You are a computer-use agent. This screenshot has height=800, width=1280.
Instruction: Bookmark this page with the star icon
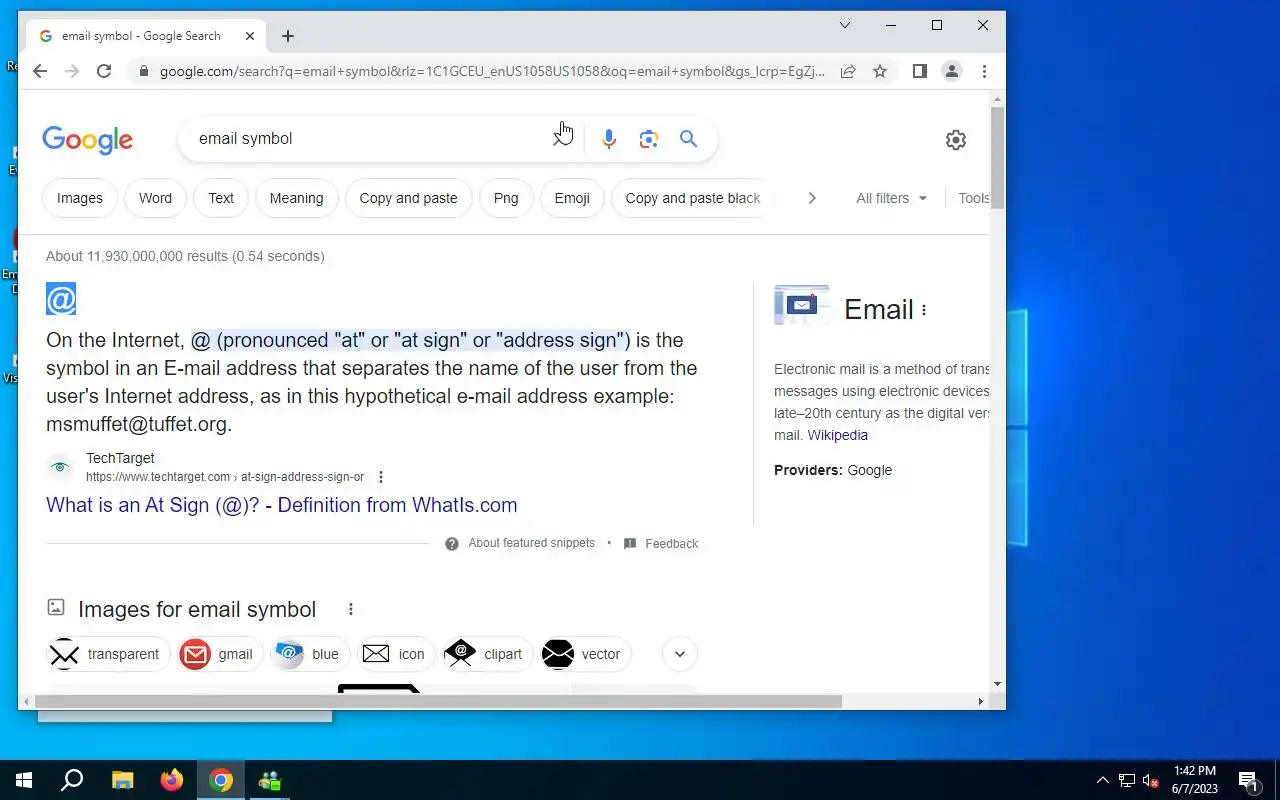pos(880,71)
